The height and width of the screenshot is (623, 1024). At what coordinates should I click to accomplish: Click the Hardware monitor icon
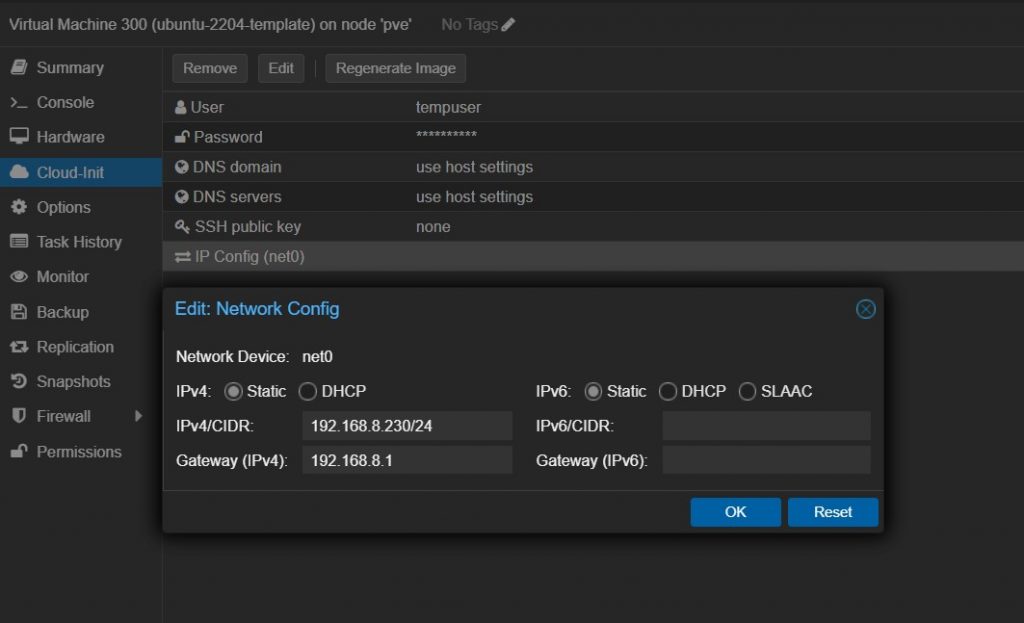(x=18, y=137)
